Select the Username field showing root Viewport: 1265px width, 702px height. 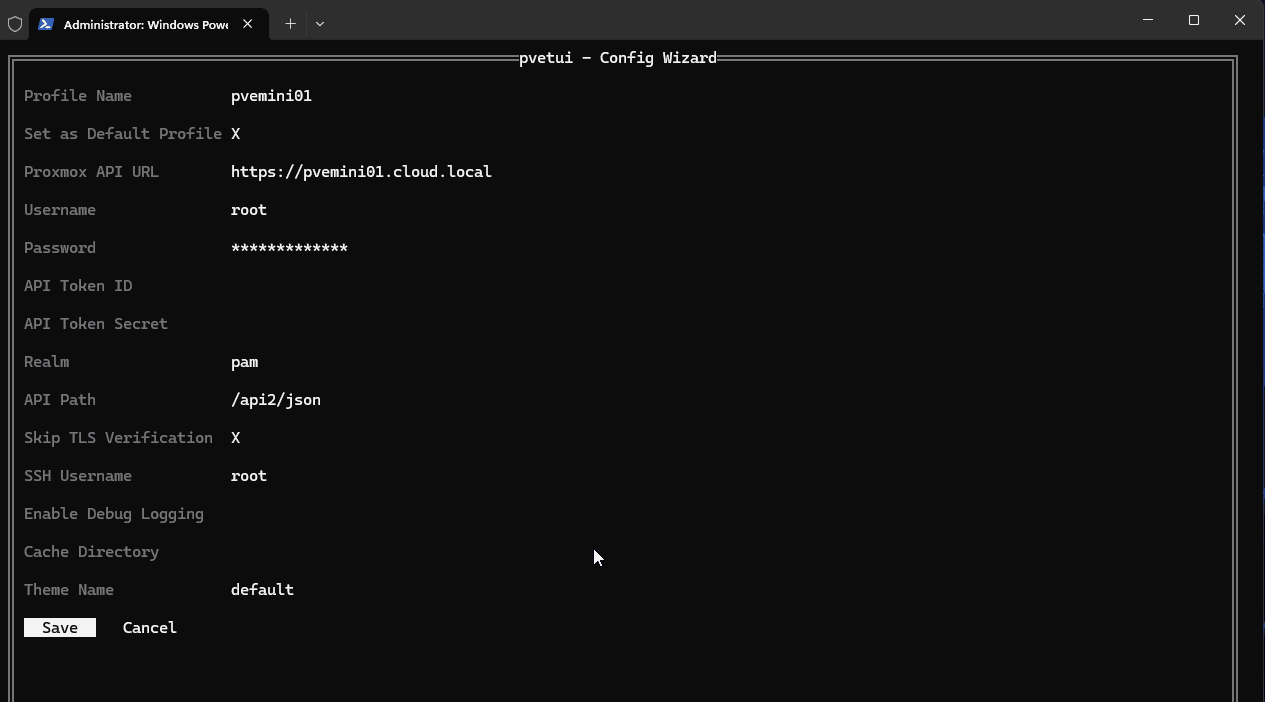click(248, 209)
